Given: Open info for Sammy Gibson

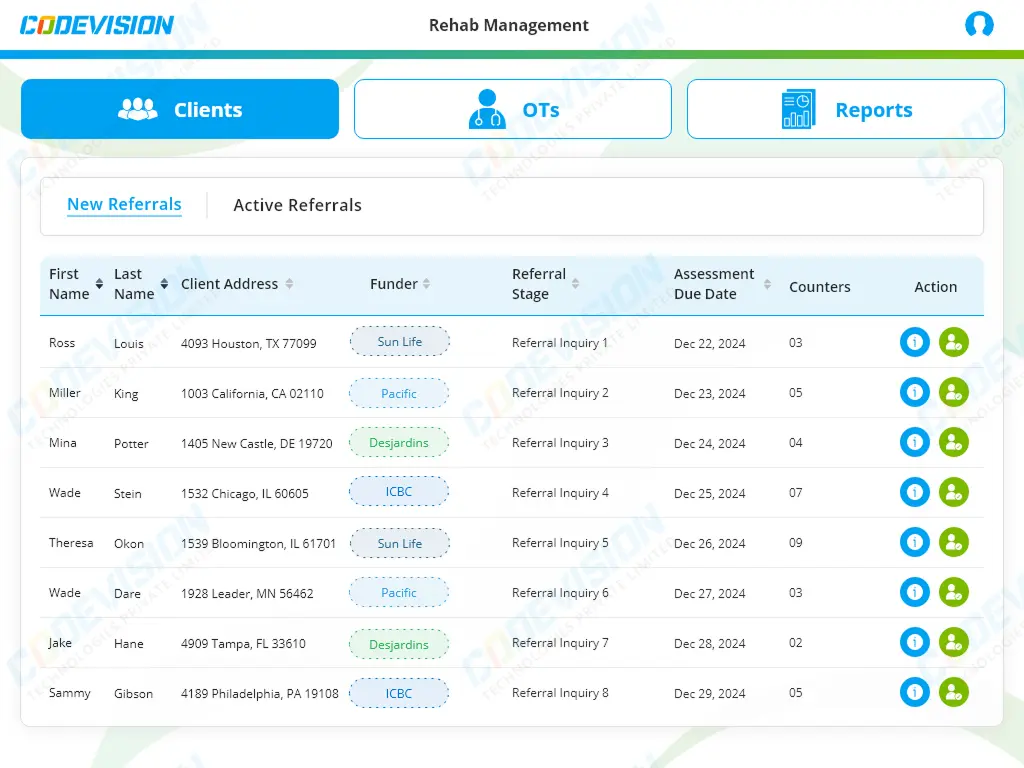Looking at the screenshot, I should click(914, 692).
